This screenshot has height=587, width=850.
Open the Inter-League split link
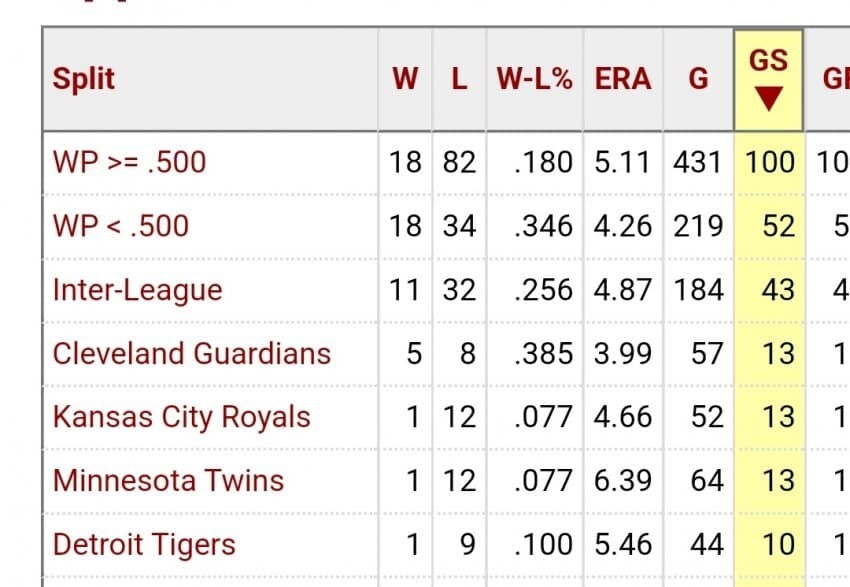click(137, 290)
